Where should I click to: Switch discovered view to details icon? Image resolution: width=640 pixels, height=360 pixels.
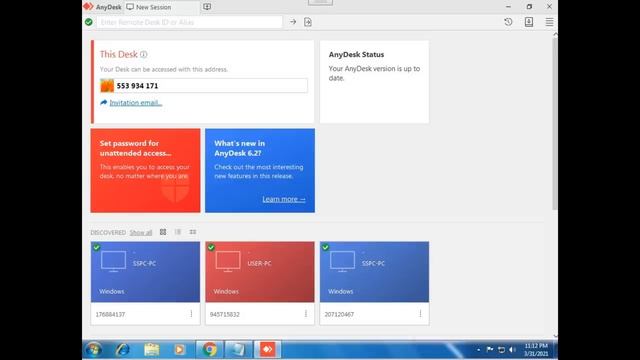pyautogui.click(x=193, y=232)
